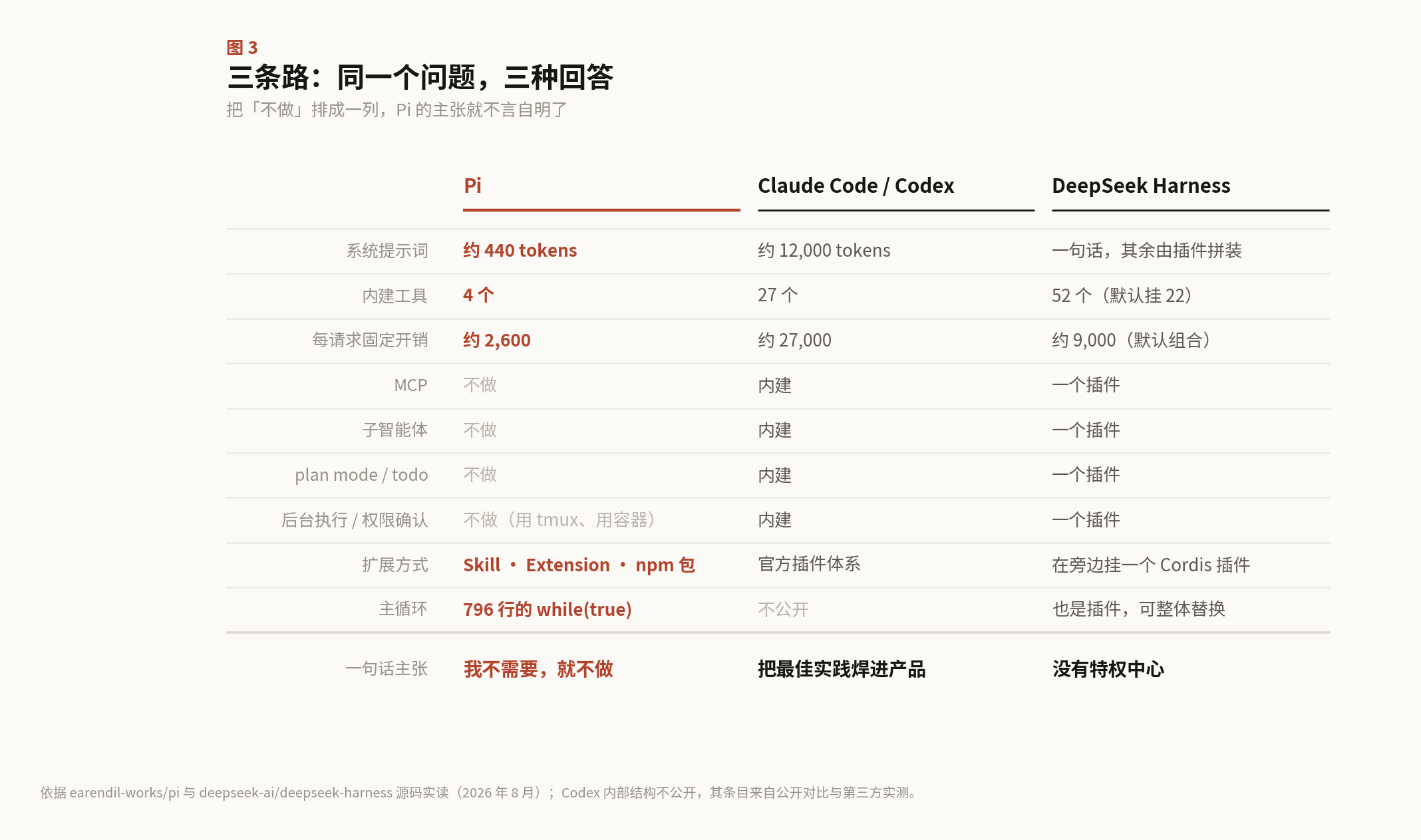Click the 'Claude Code / Codex' column header
The image size is (1421, 840).
click(856, 186)
